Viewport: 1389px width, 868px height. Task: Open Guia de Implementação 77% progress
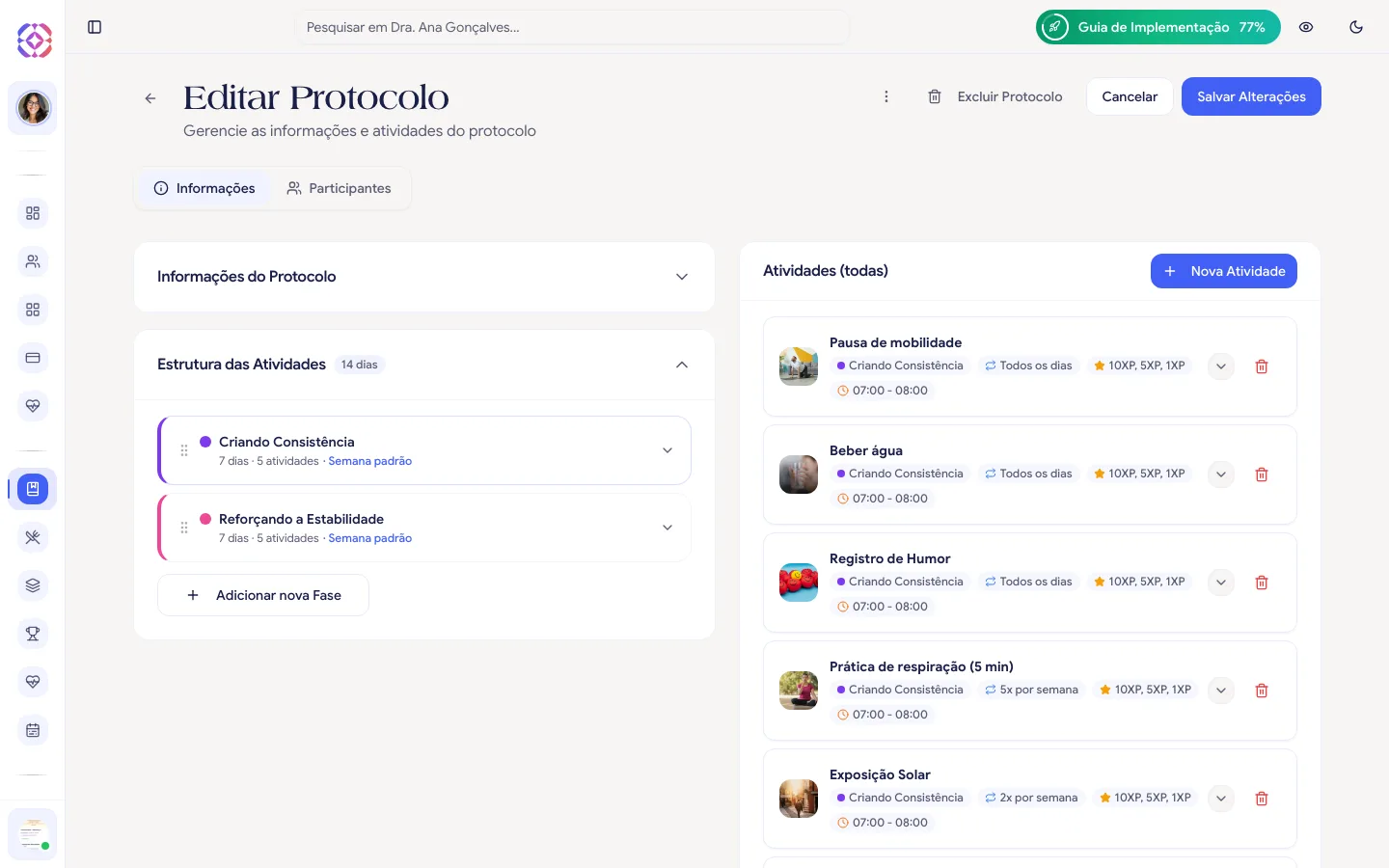coord(1158,27)
